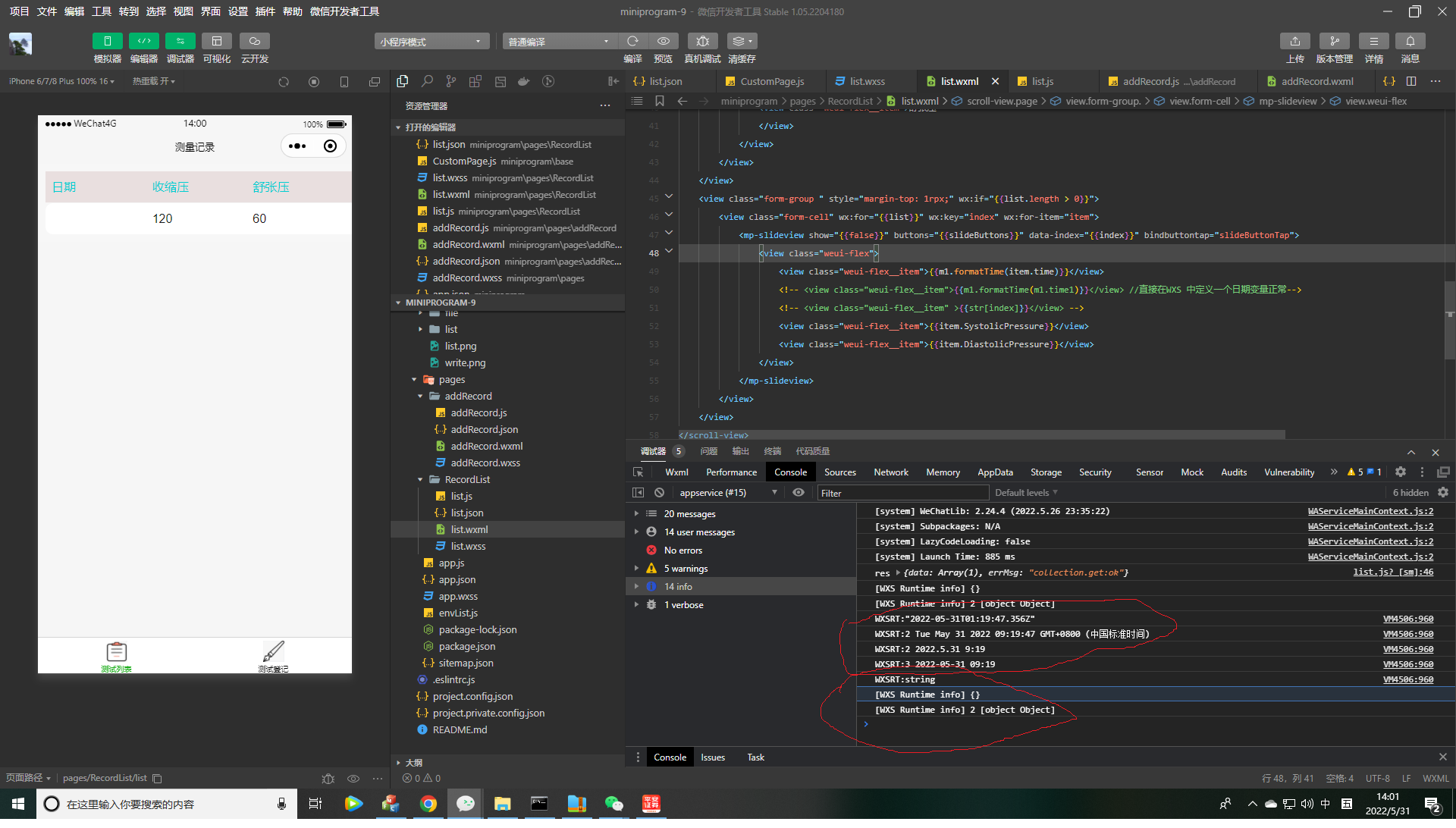Expand the addRecord folder in tree
The width and height of the screenshot is (1456, 828).
click(468, 397)
